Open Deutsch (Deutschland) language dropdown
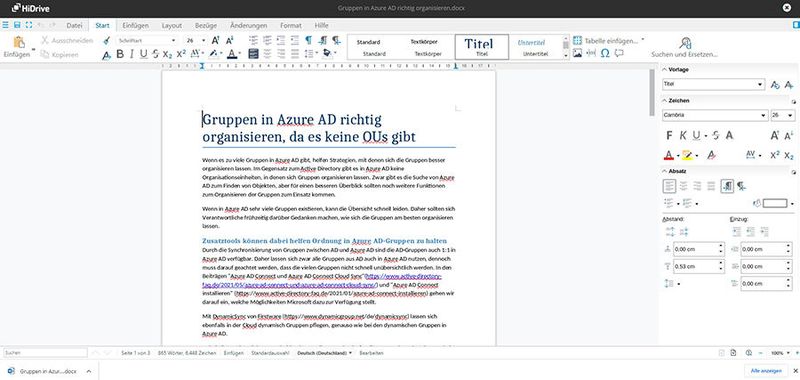This screenshot has width=800, height=380. point(324,353)
